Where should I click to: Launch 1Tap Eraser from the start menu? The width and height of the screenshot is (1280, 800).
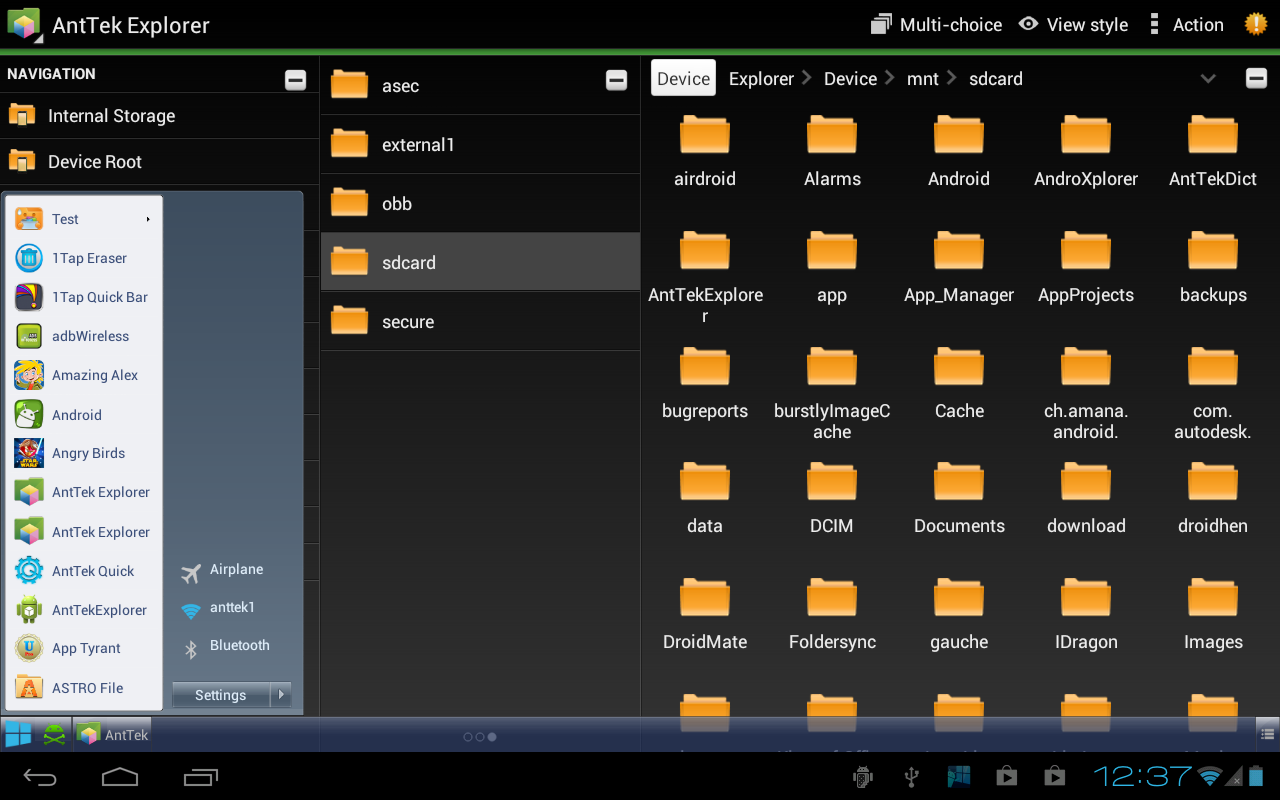(x=84, y=258)
